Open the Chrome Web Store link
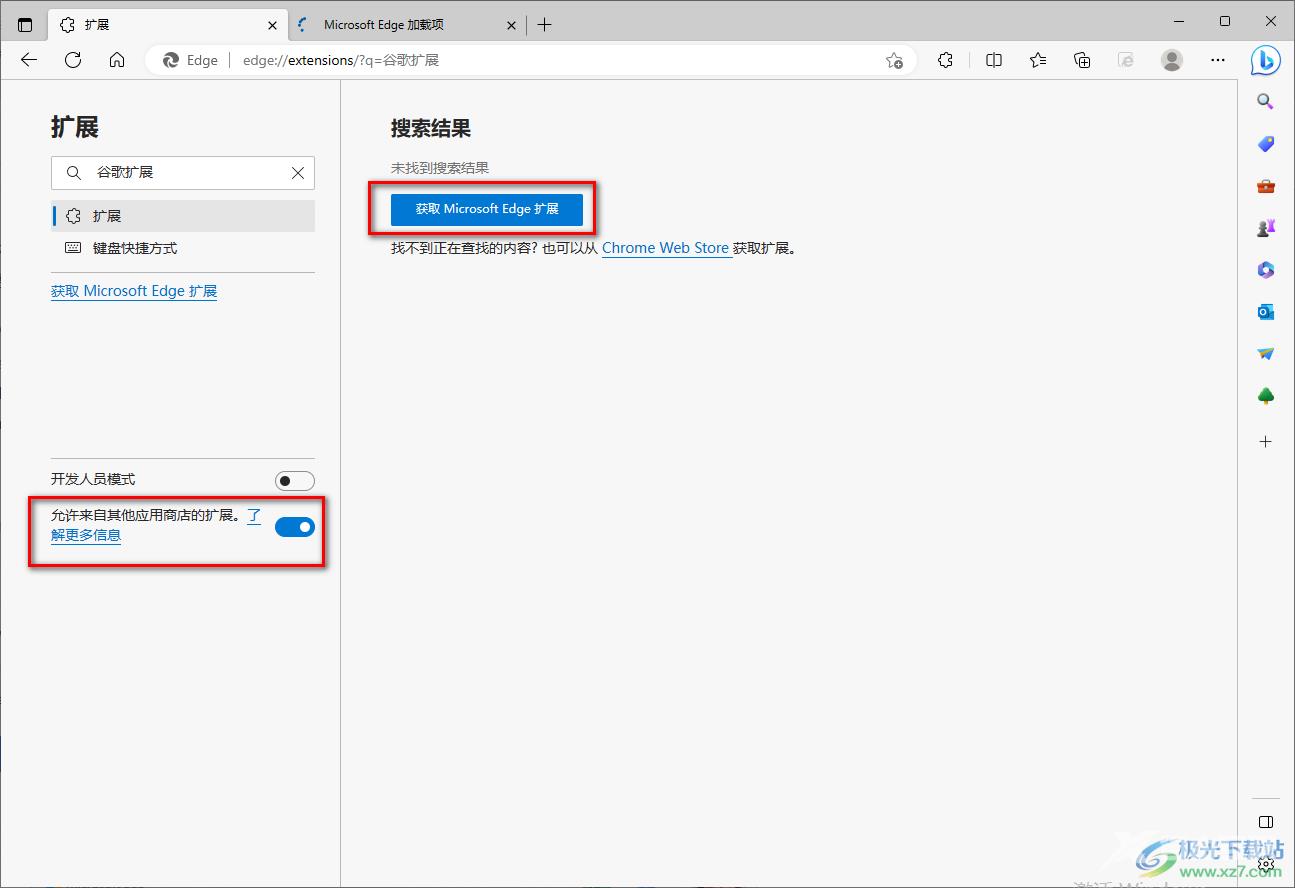 (x=666, y=248)
